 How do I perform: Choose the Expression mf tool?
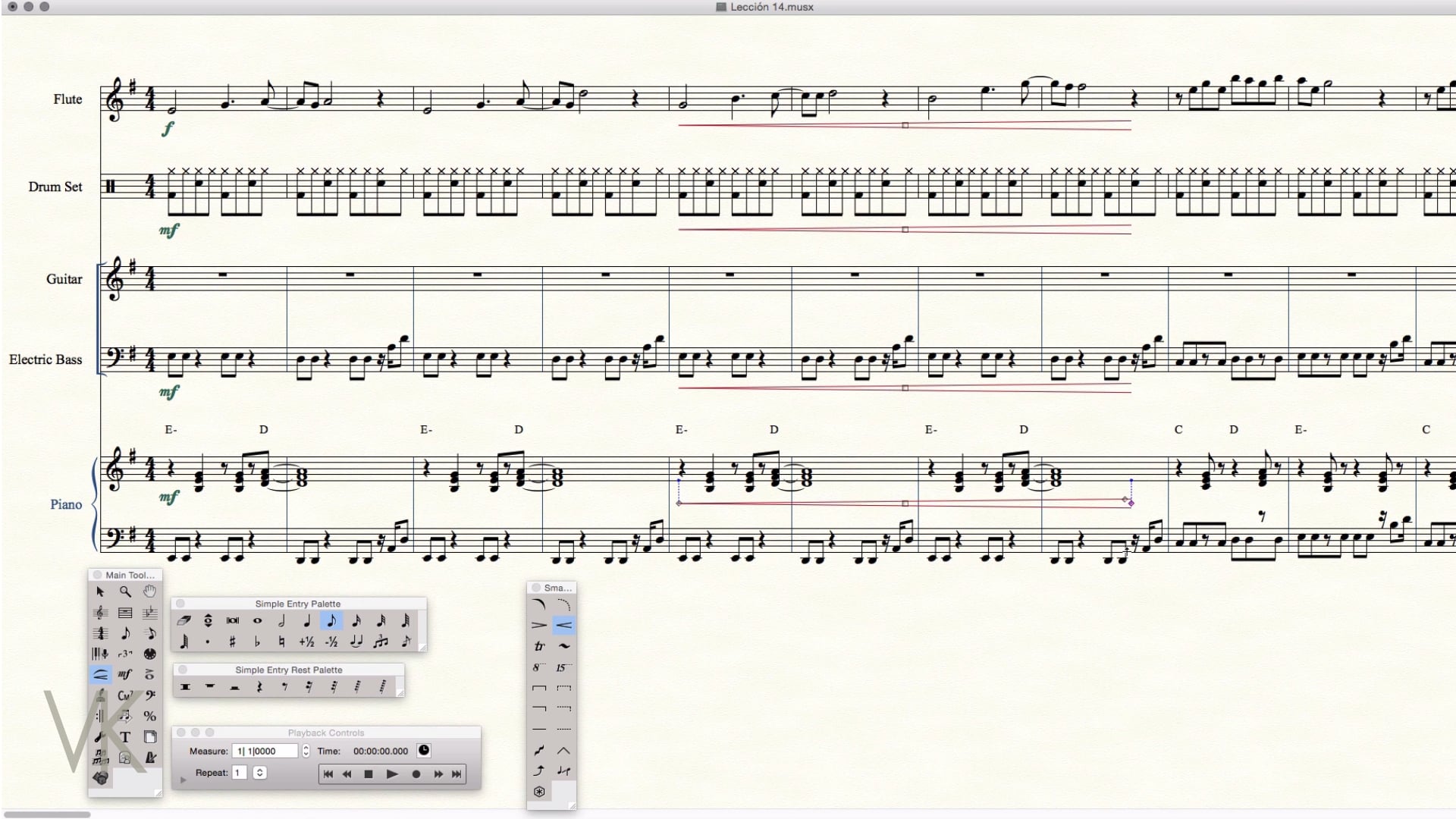[x=125, y=674]
